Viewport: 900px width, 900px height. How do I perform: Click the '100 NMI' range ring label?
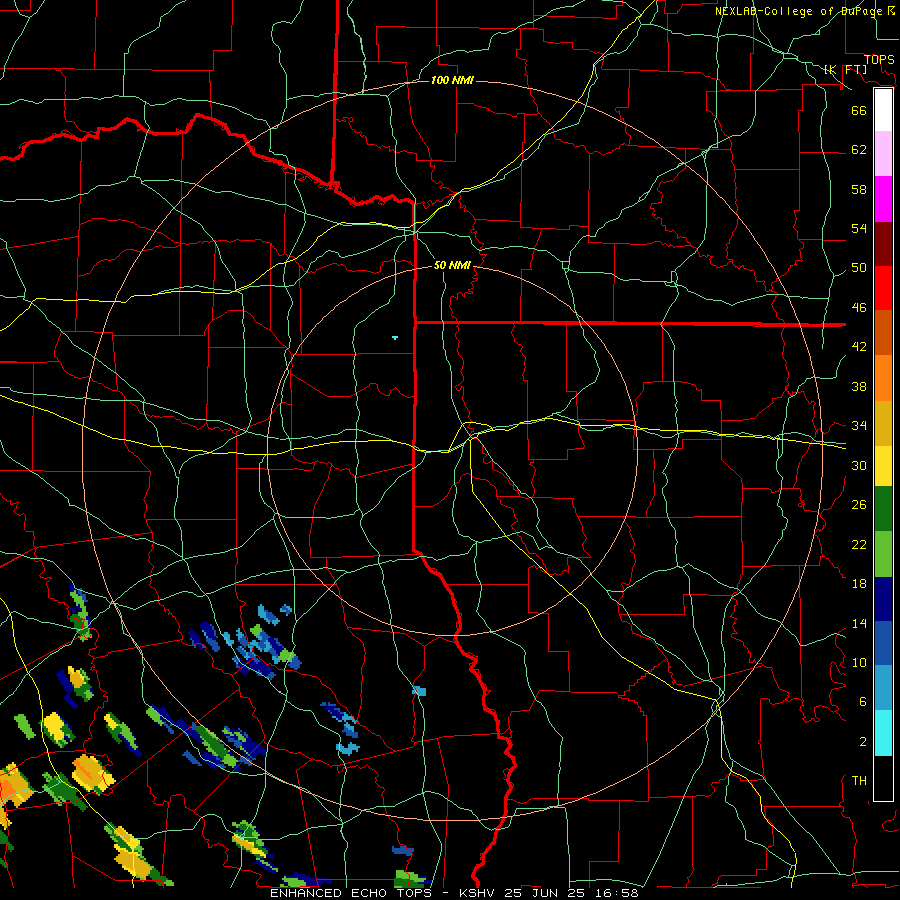point(452,80)
